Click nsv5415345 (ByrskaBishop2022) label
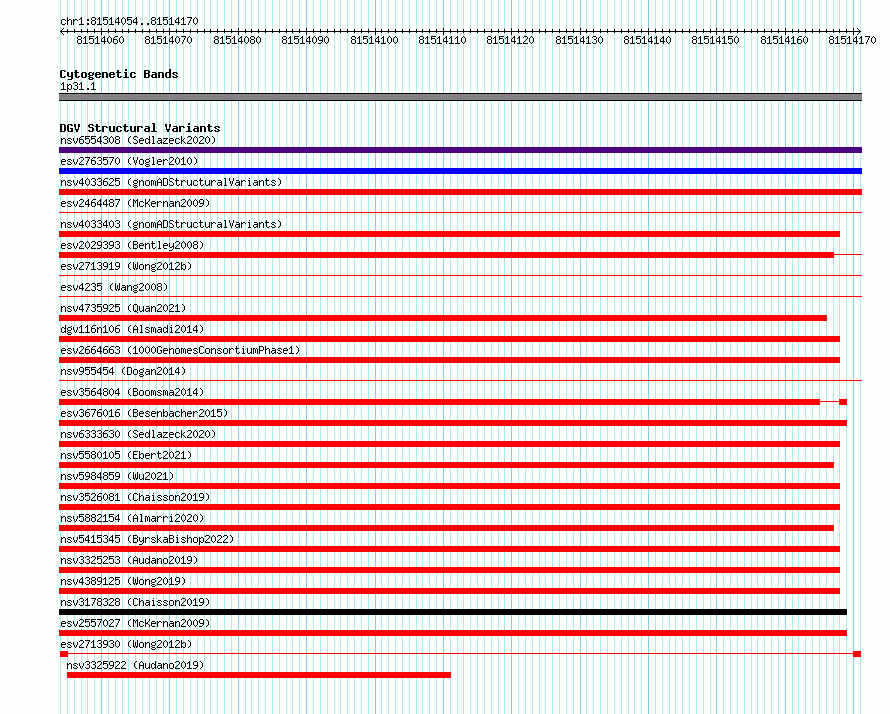890x714 pixels. click(x=147, y=539)
